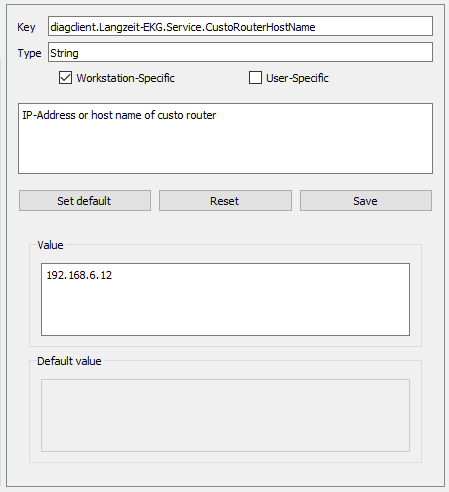Click the Set default button
This screenshot has height=492, width=449.
(85, 201)
